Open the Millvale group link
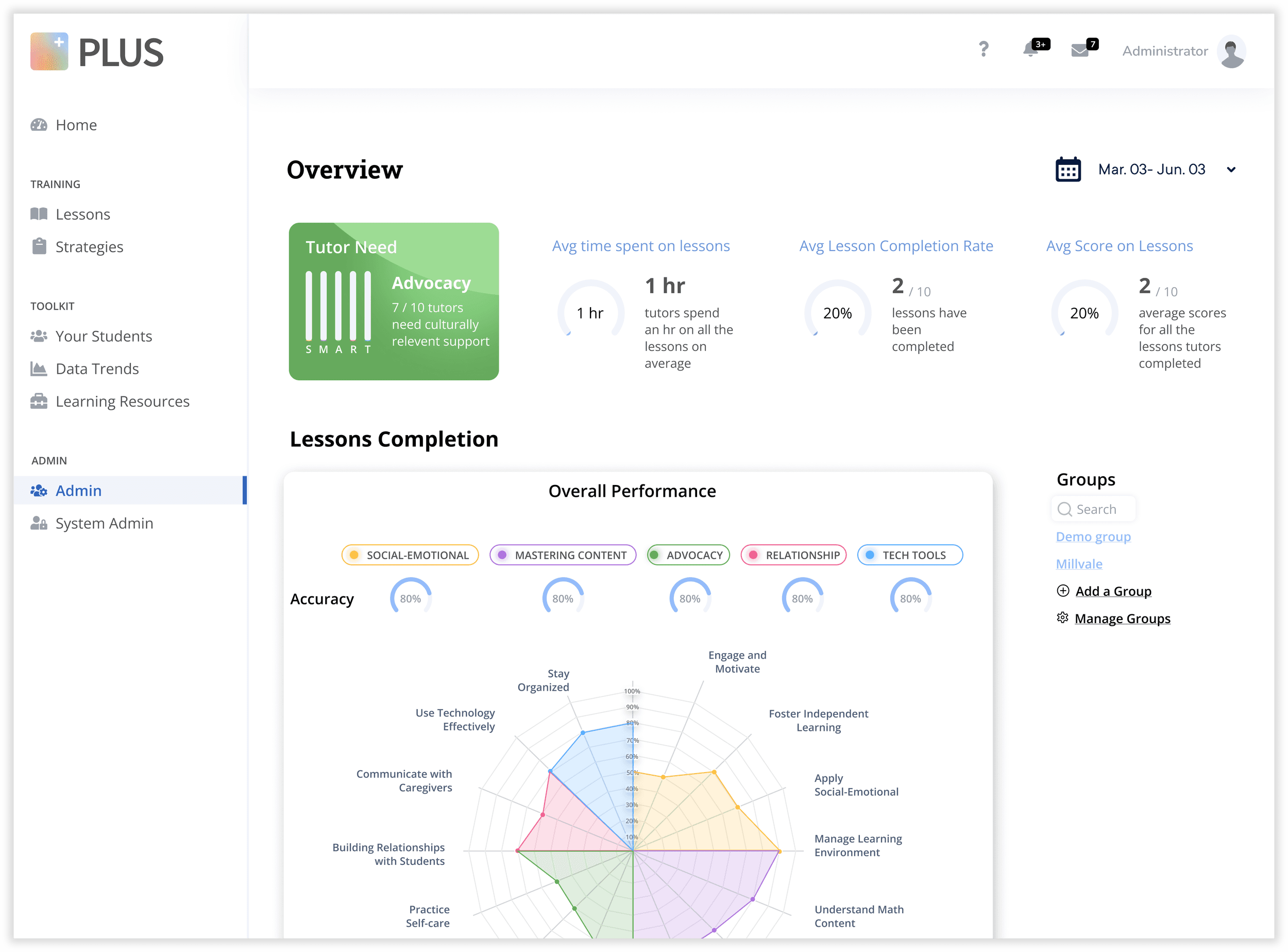The image size is (1288, 952). [1078, 563]
